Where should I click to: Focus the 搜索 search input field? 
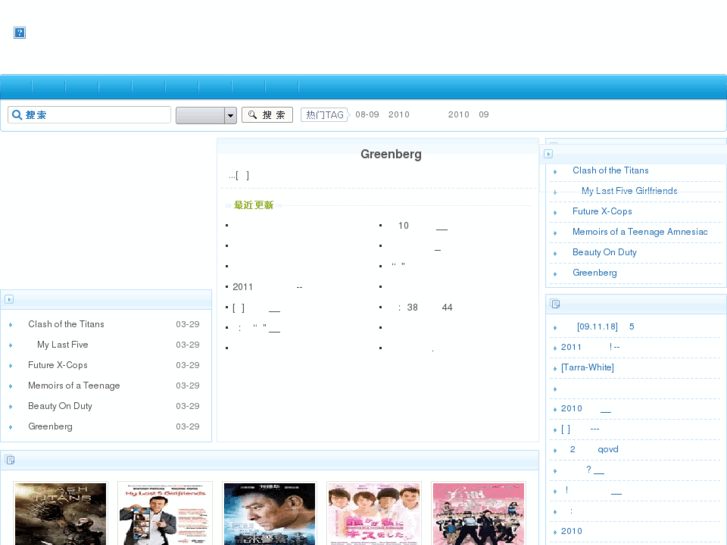point(89,115)
